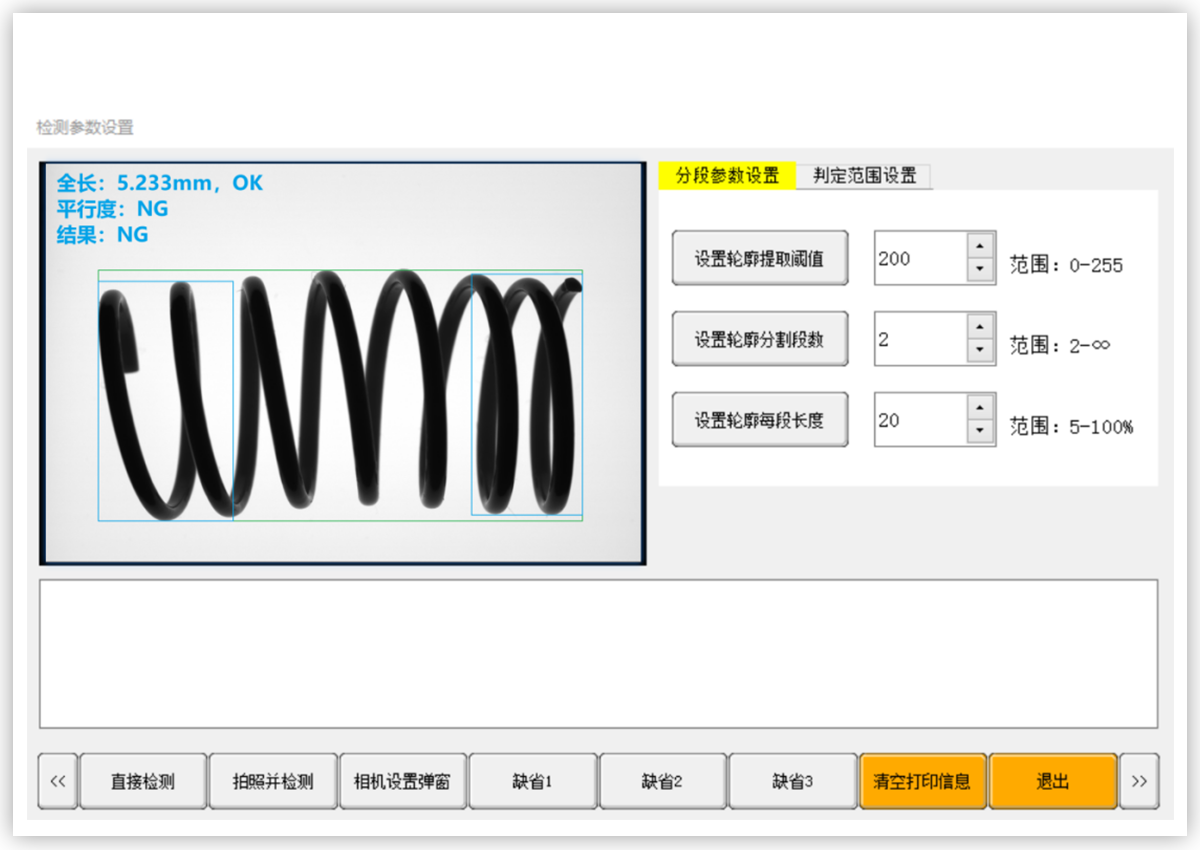Increase contour segment count with up arrow
The height and width of the screenshot is (850, 1200).
click(980, 327)
